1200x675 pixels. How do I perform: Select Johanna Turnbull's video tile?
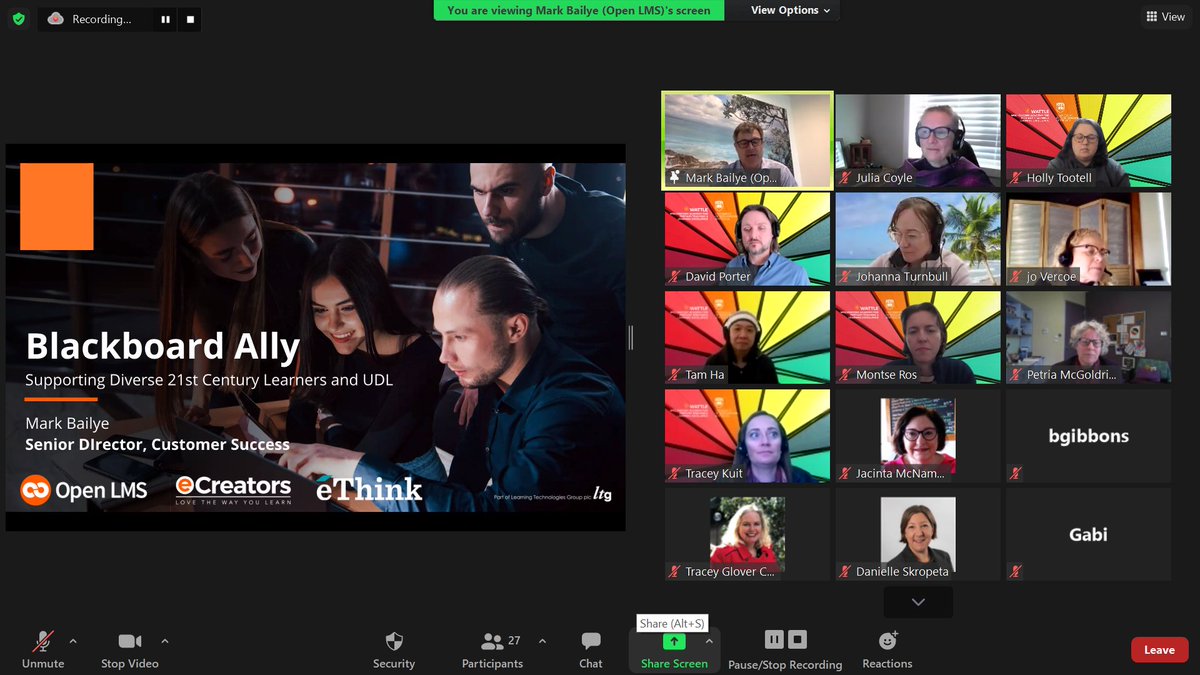[918, 238]
